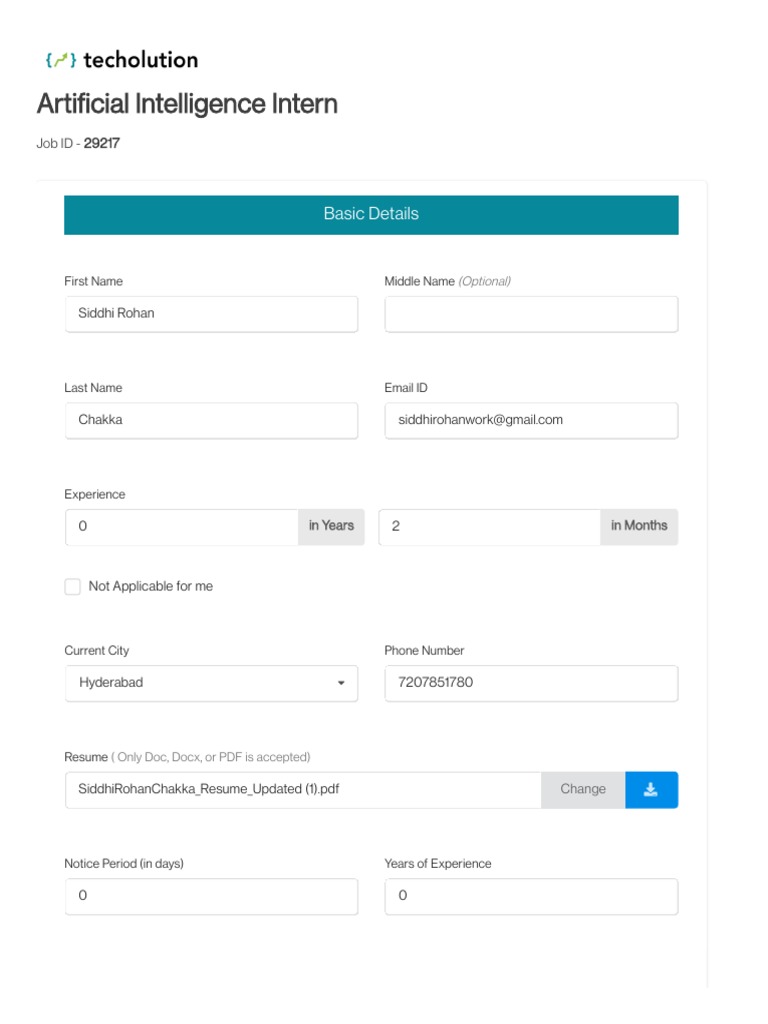Focus the Years of Experience field
768x1024 pixels.
tap(531, 896)
